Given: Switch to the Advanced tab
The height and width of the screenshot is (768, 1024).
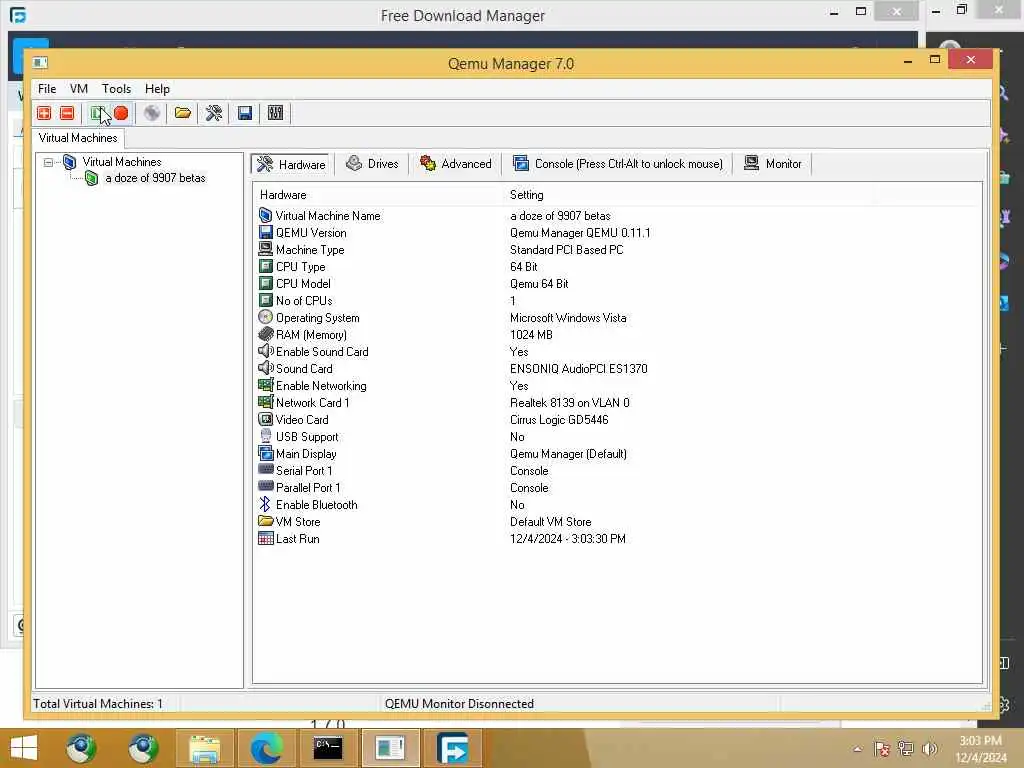Looking at the screenshot, I should click(456, 164).
